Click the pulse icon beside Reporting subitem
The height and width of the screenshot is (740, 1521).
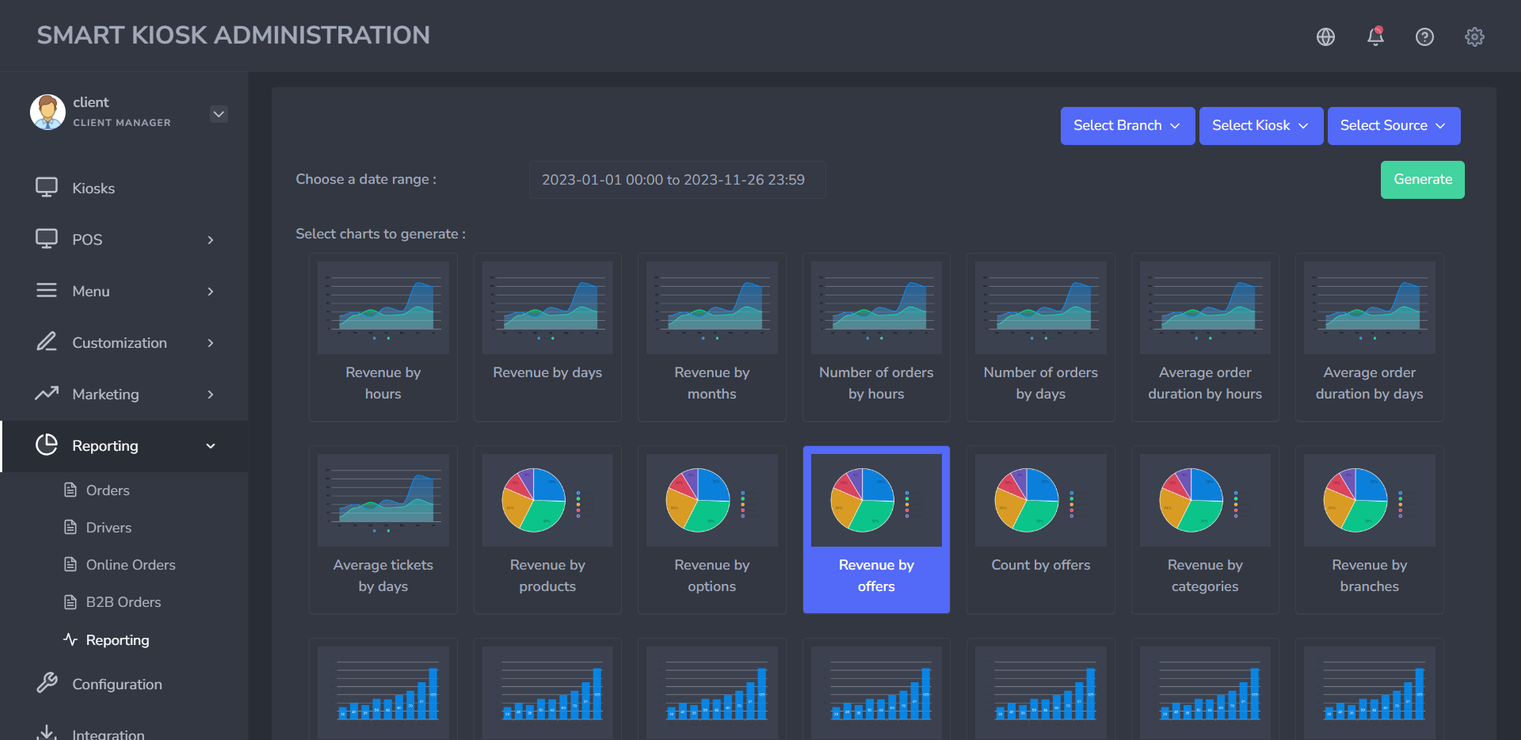coord(70,640)
